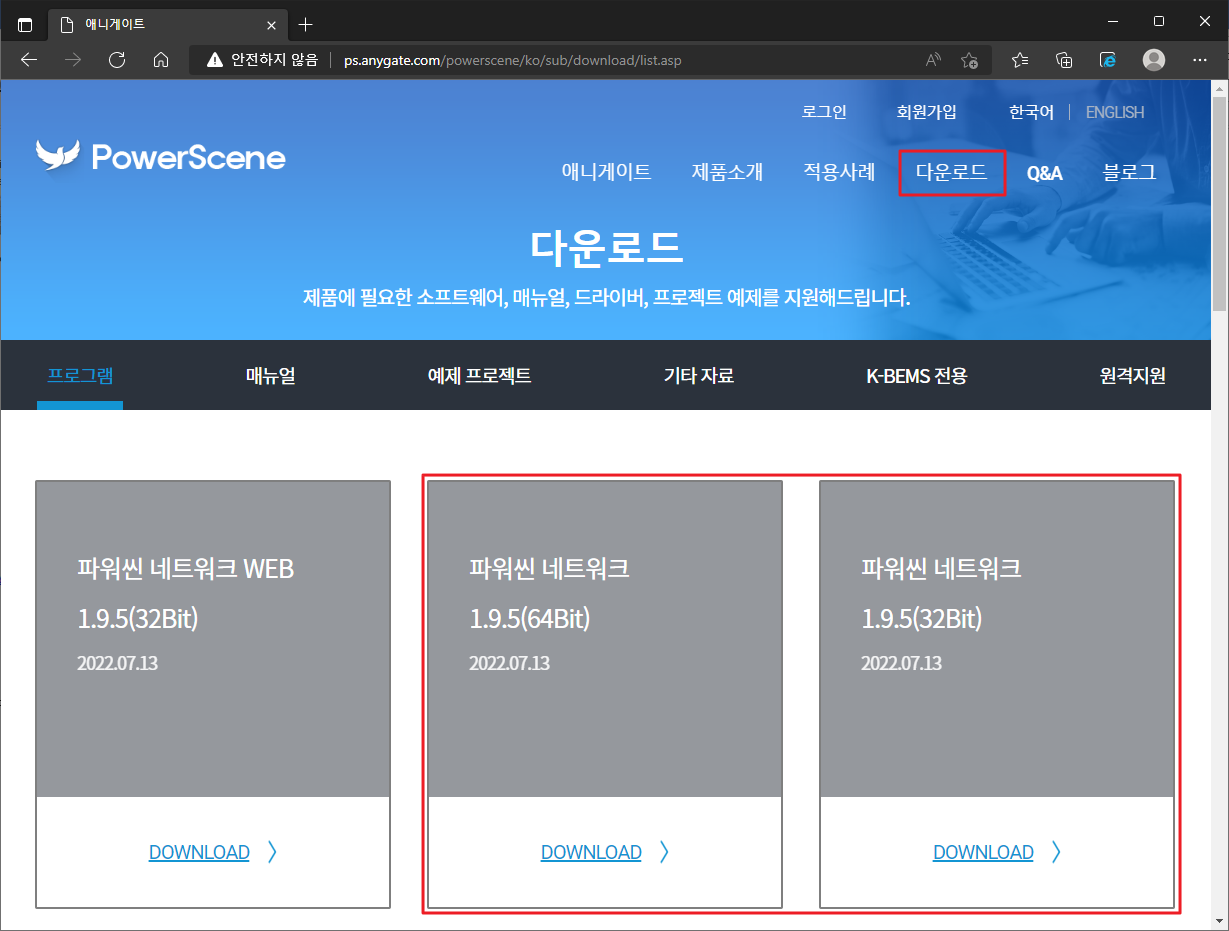Go to the browser Home icon
Screen dimensions: 1229x931
(161, 60)
